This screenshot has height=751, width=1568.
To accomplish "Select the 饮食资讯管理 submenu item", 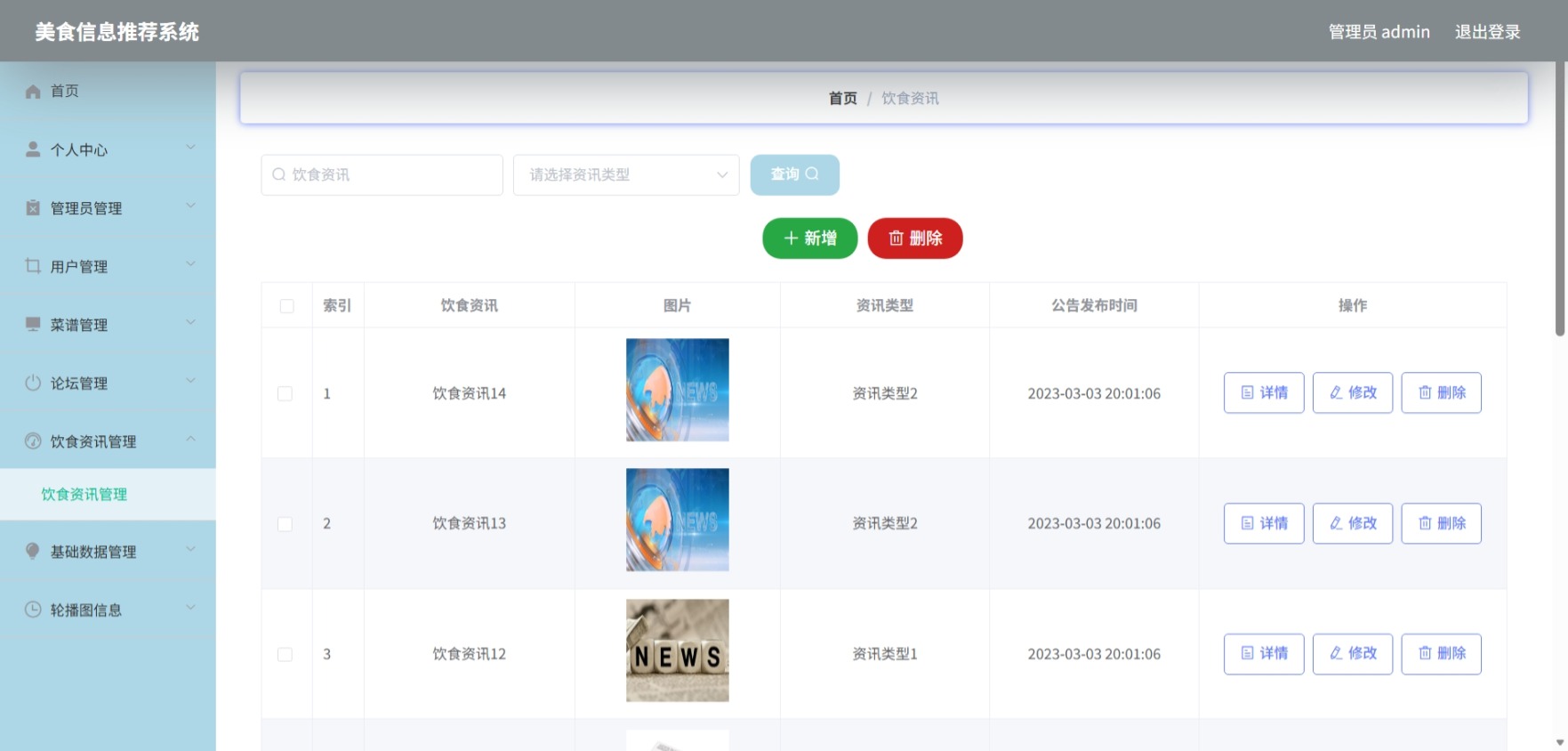I will click(108, 494).
